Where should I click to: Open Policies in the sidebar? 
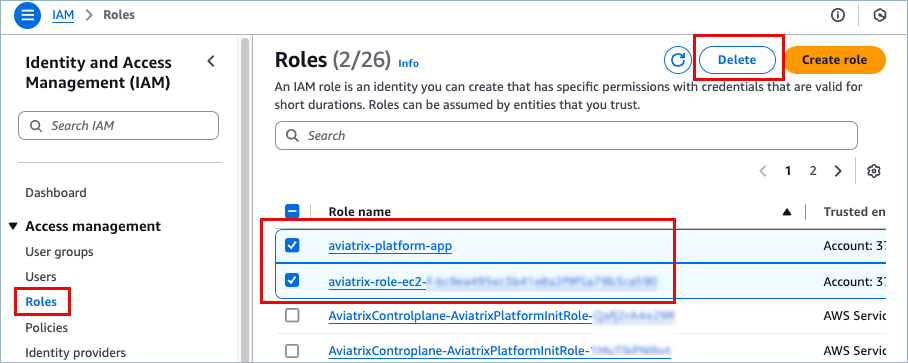click(46, 328)
